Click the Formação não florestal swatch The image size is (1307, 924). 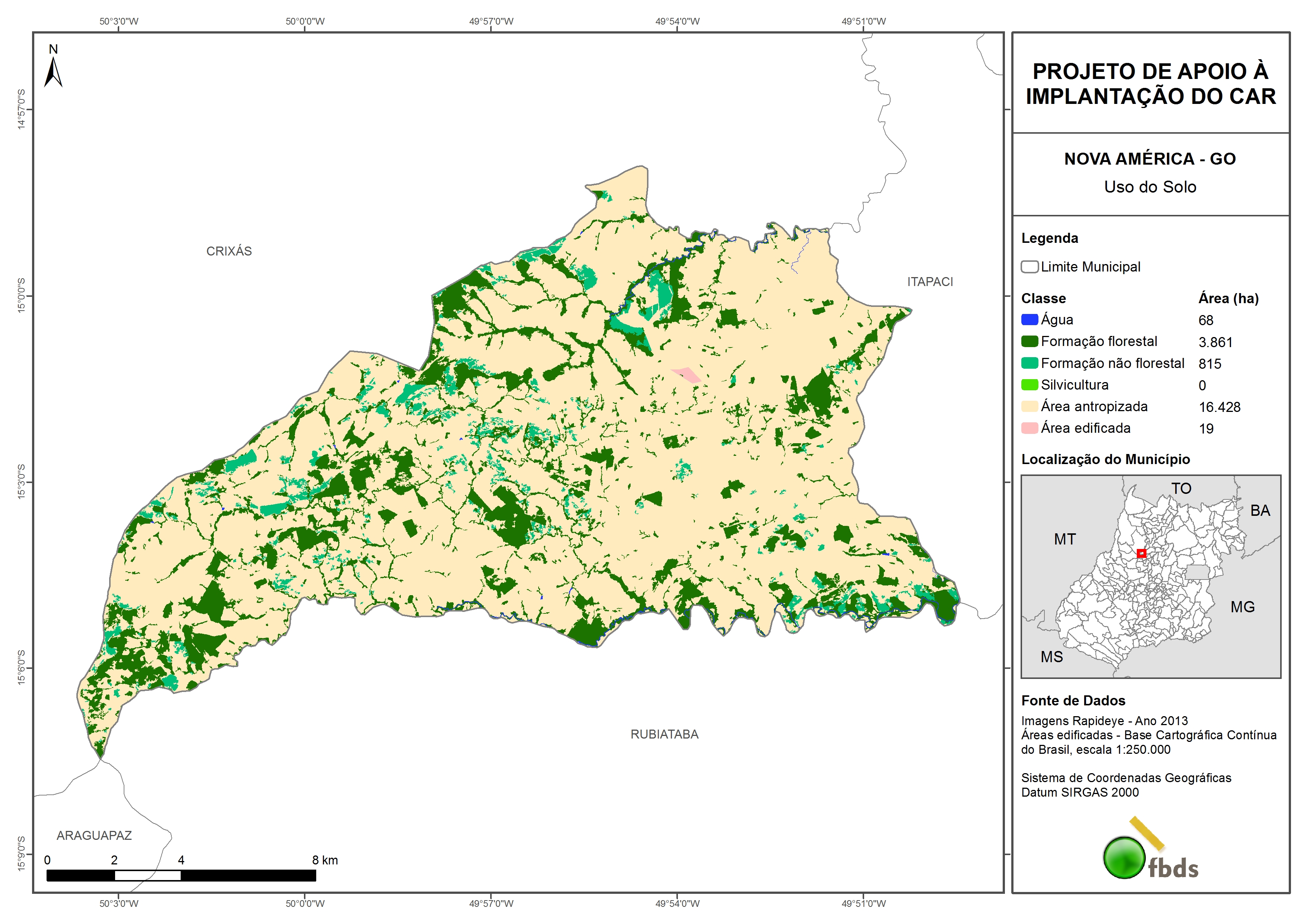tap(1029, 363)
